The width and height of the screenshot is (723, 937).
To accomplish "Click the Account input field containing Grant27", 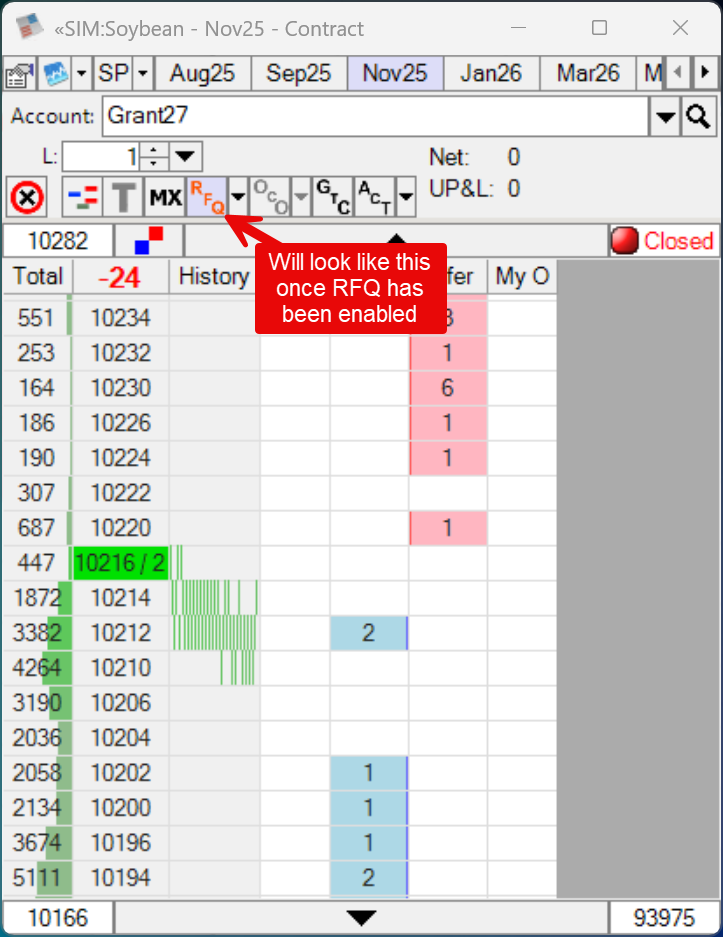I will coord(375,116).
